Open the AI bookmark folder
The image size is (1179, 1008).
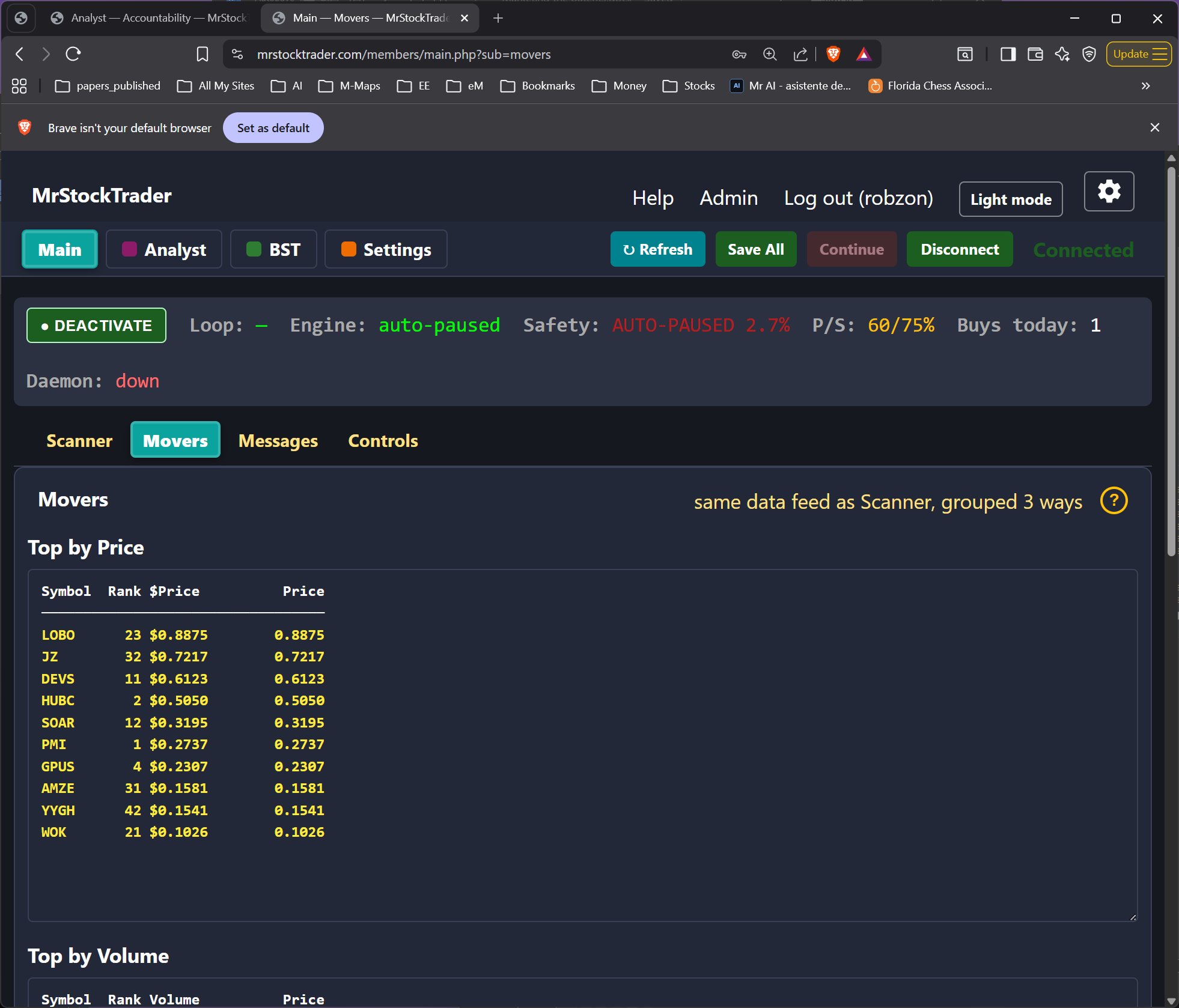coord(287,86)
